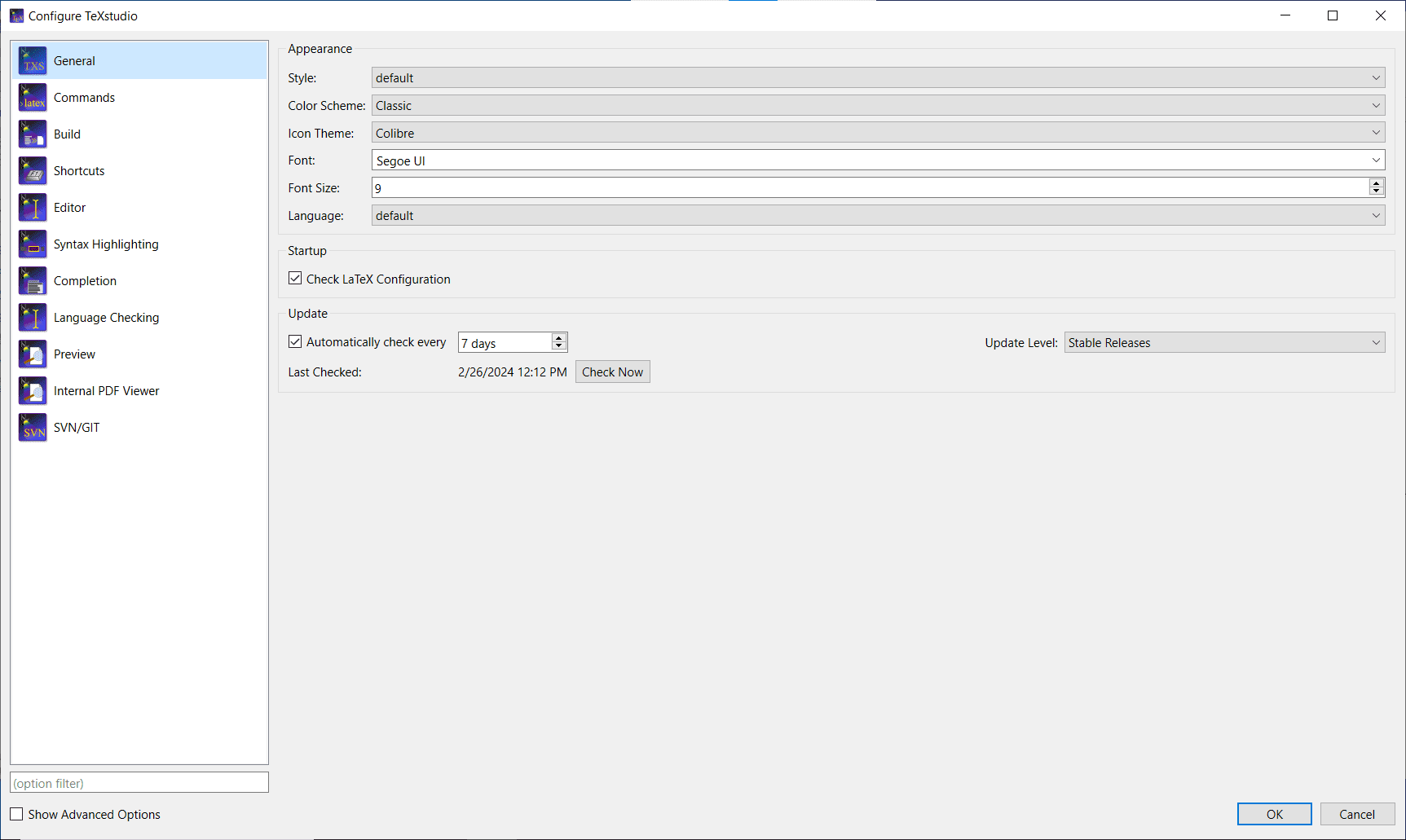
Task: Toggle Automatically check every option
Action: pos(295,342)
